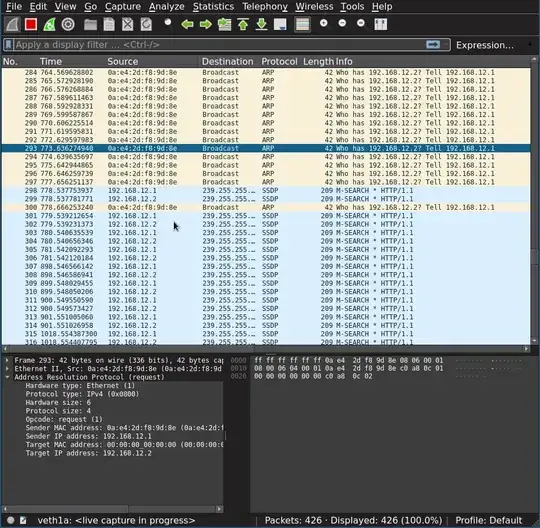Sort by Time column header
The width and height of the screenshot is (540, 528).
click(x=71, y=62)
